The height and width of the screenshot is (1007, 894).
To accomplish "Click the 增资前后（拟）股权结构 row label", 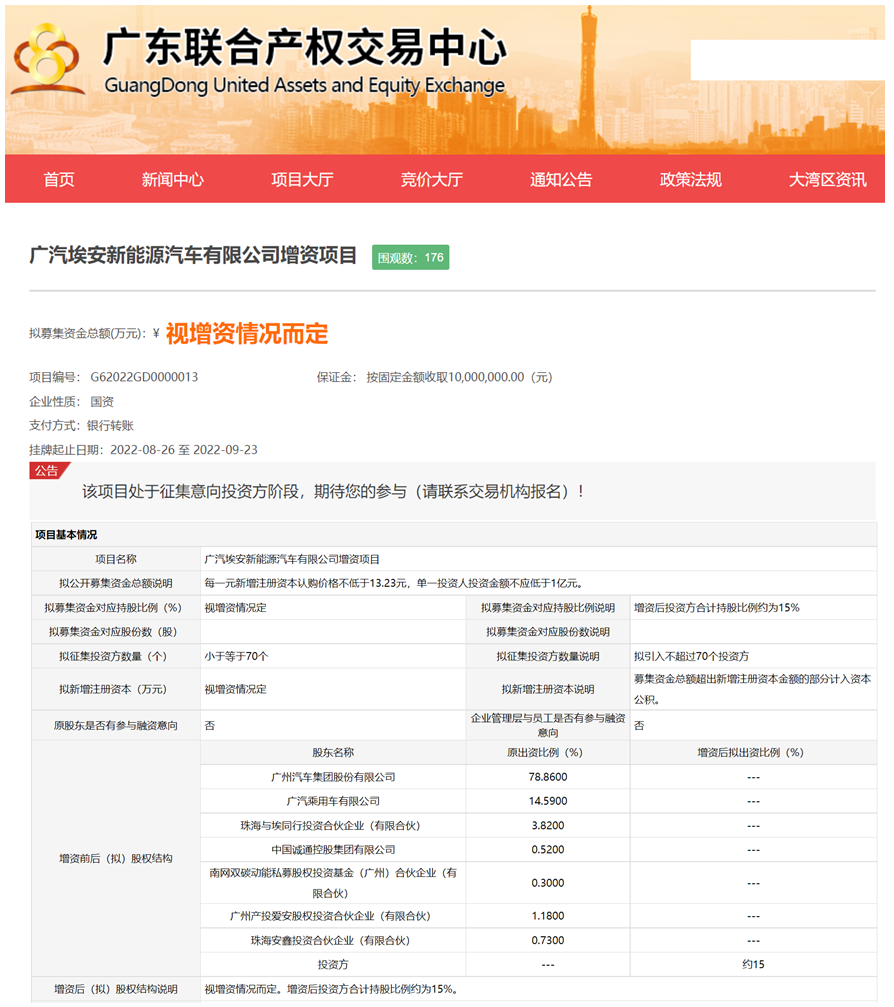I will (x=115, y=858).
